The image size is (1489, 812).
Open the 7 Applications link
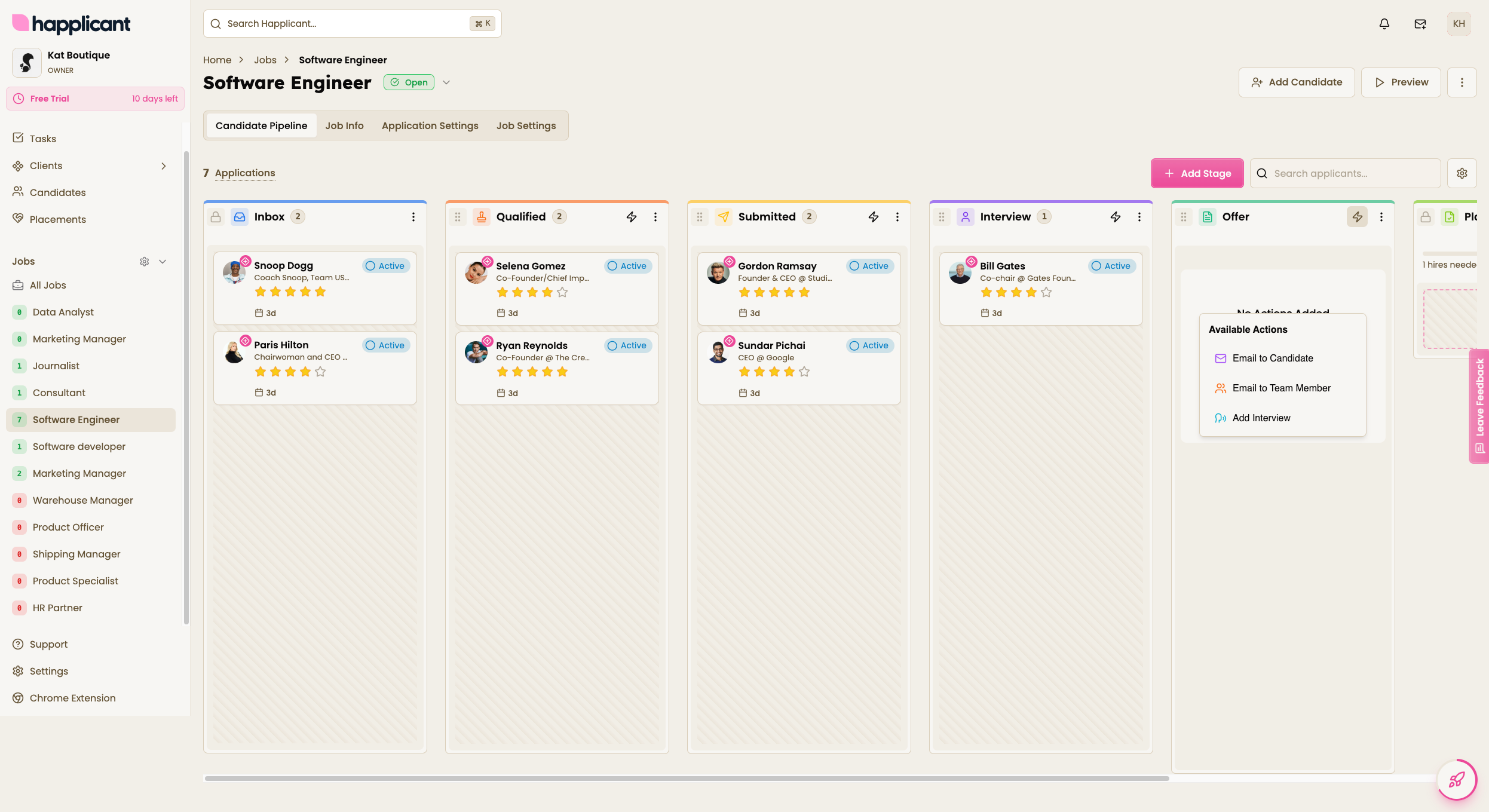pos(239,173)
